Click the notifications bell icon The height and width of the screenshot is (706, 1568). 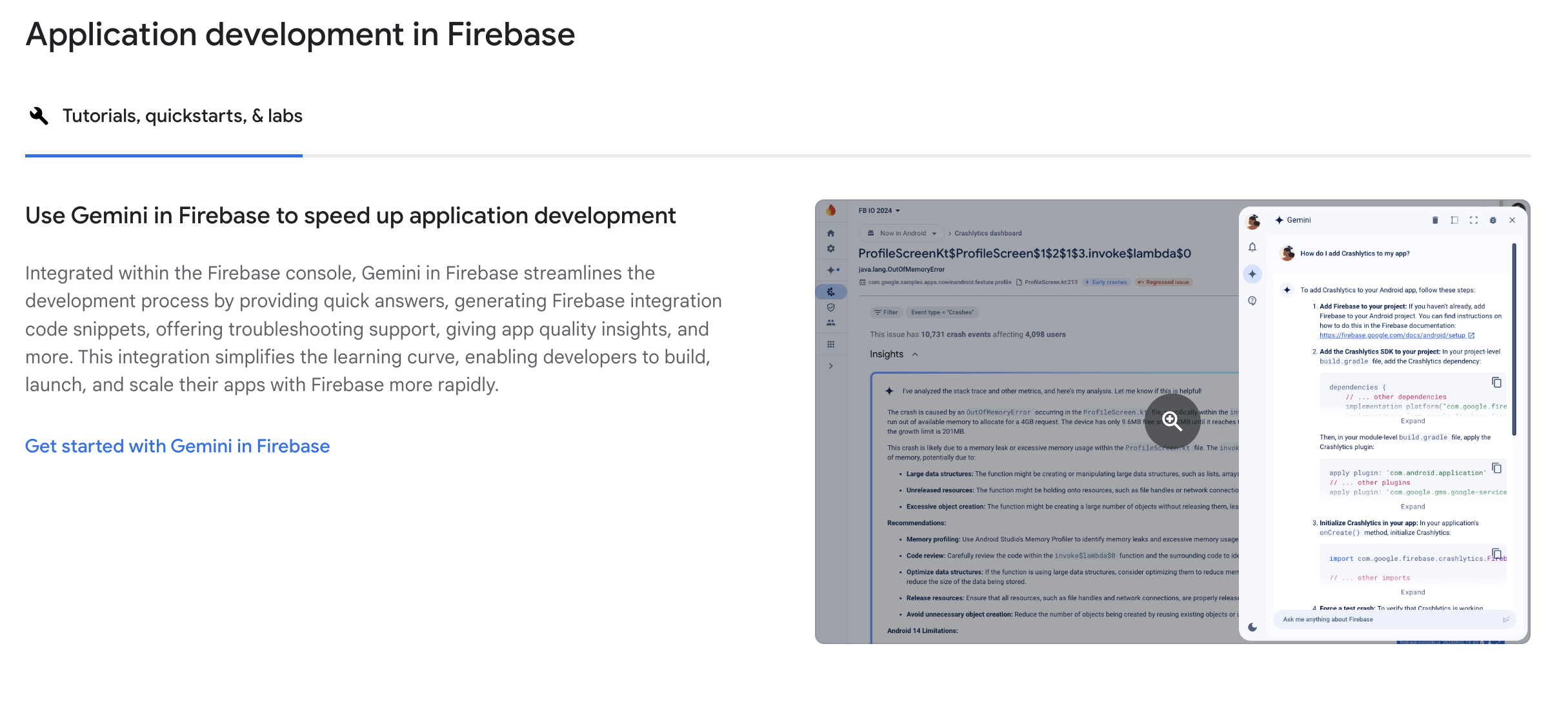[x=1252, y=247]
